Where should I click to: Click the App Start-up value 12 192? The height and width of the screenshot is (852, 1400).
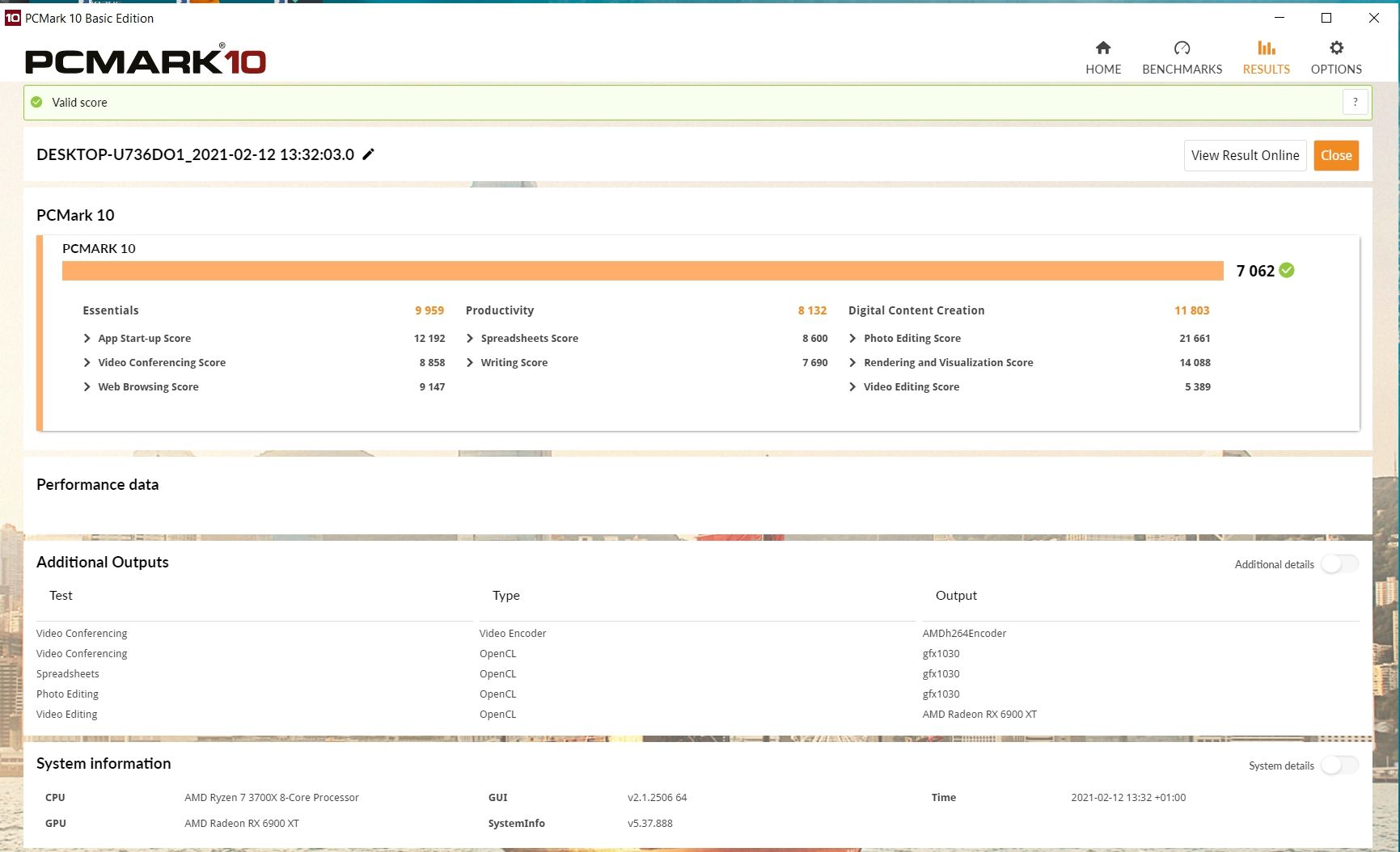(429, 338)
